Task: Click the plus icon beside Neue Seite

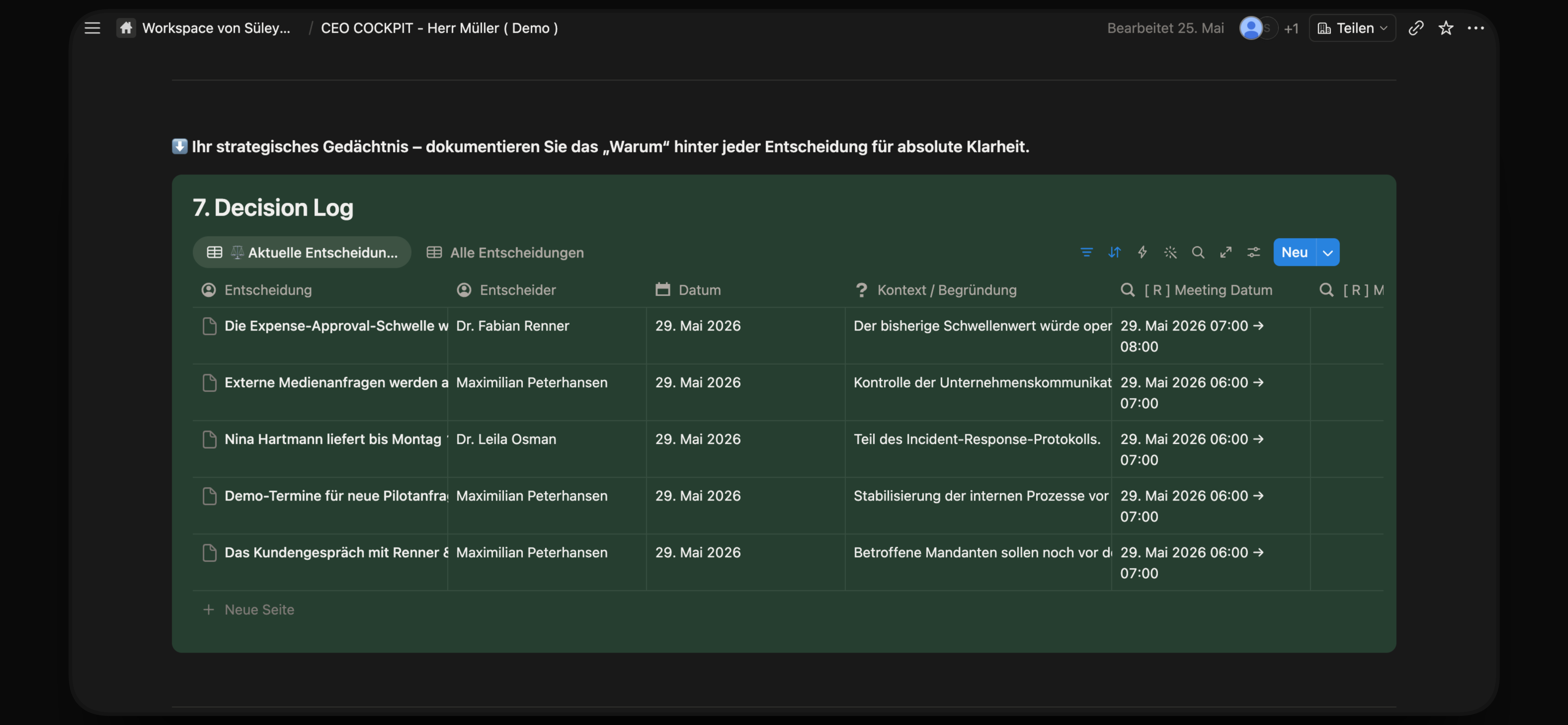Action: [209, 609]
